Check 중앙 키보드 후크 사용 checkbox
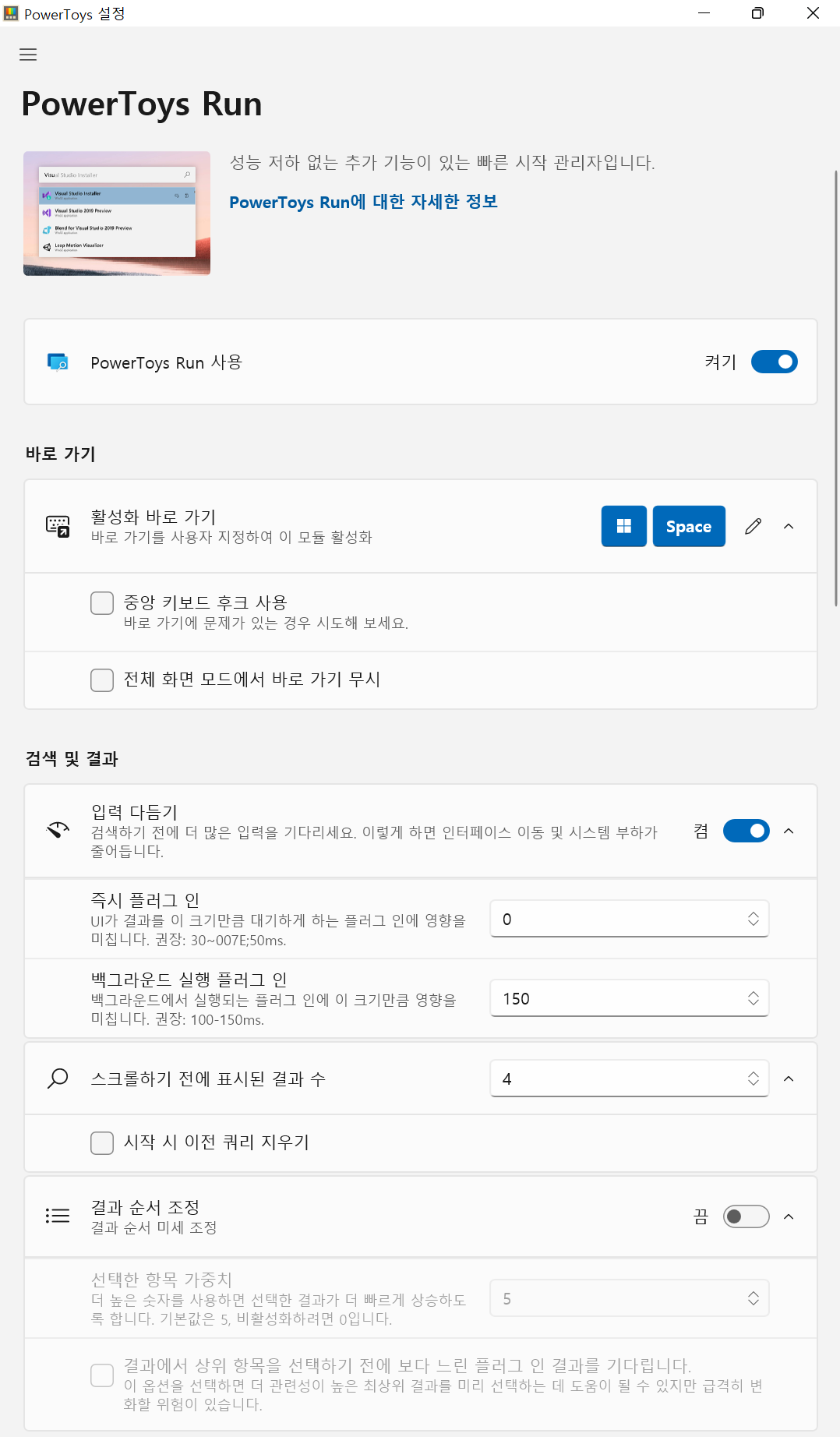The image size is (840, 1437). click(x=102, y=603)
